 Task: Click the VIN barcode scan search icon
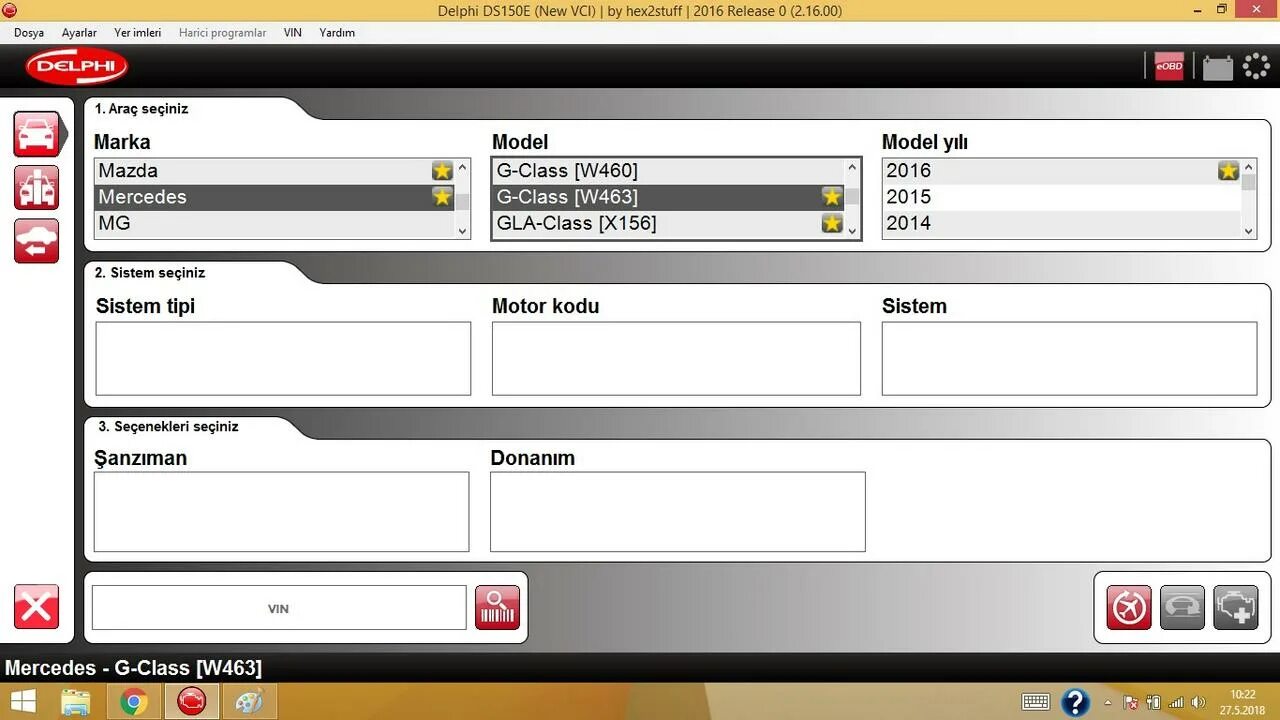(497, 607)
